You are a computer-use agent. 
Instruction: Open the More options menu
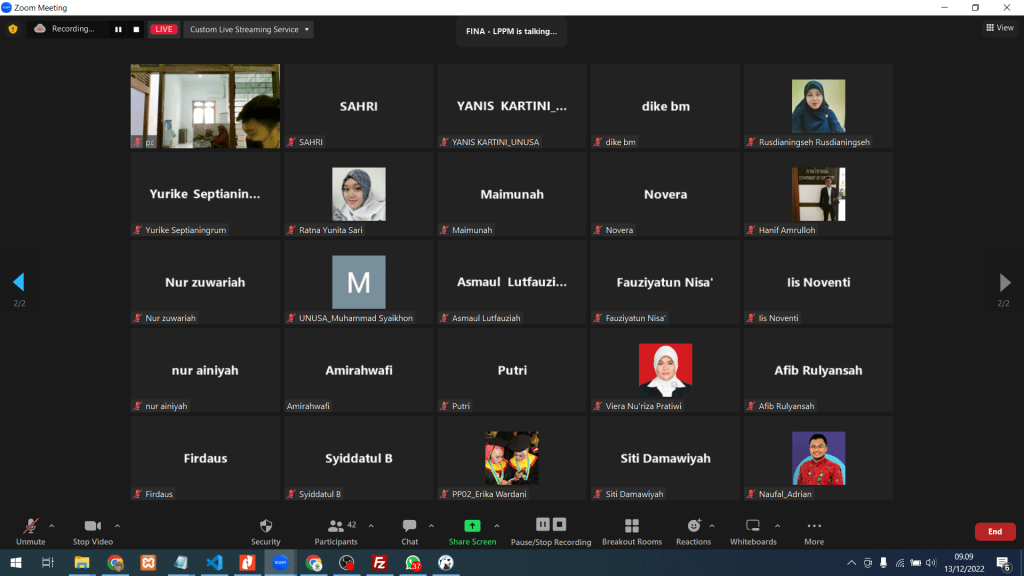(814, 531)
